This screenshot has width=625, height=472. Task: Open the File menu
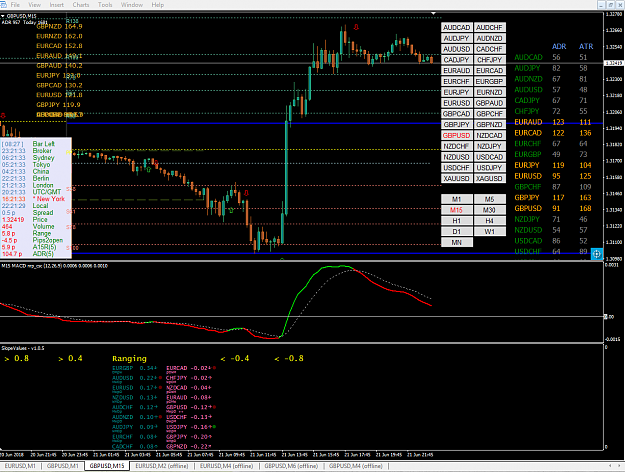click(x=15, y=5)
